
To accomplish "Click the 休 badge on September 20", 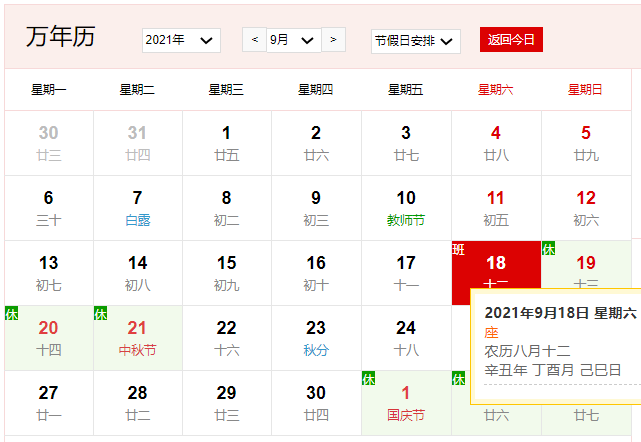I will click(11, 313).
